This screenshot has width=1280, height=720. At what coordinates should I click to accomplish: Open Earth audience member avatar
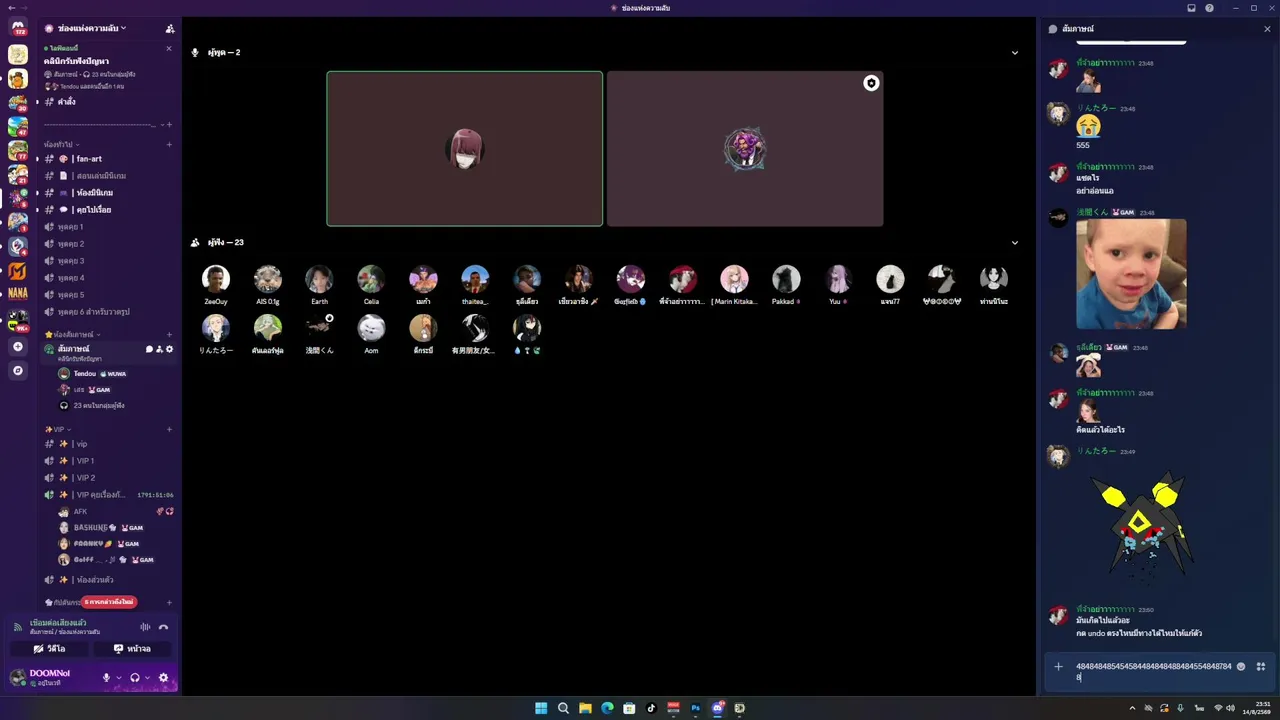319,279
